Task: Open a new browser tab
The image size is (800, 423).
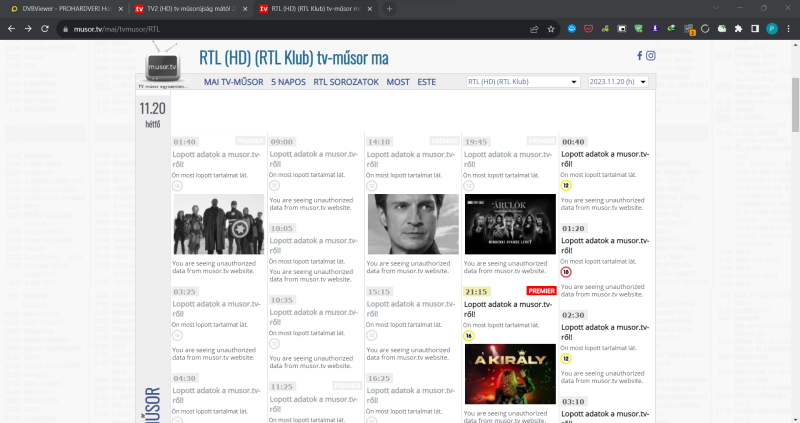Action: (x=389, y=9)
